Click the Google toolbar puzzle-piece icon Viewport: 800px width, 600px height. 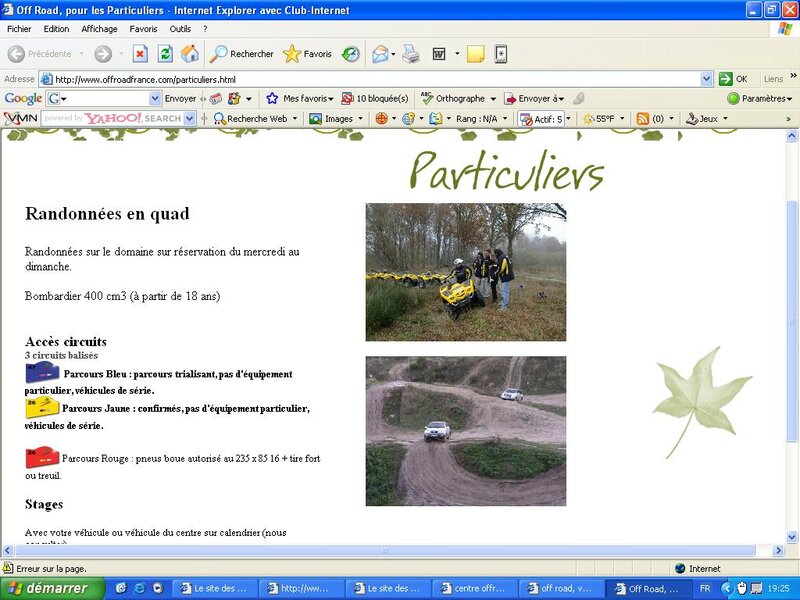[234, 98]
